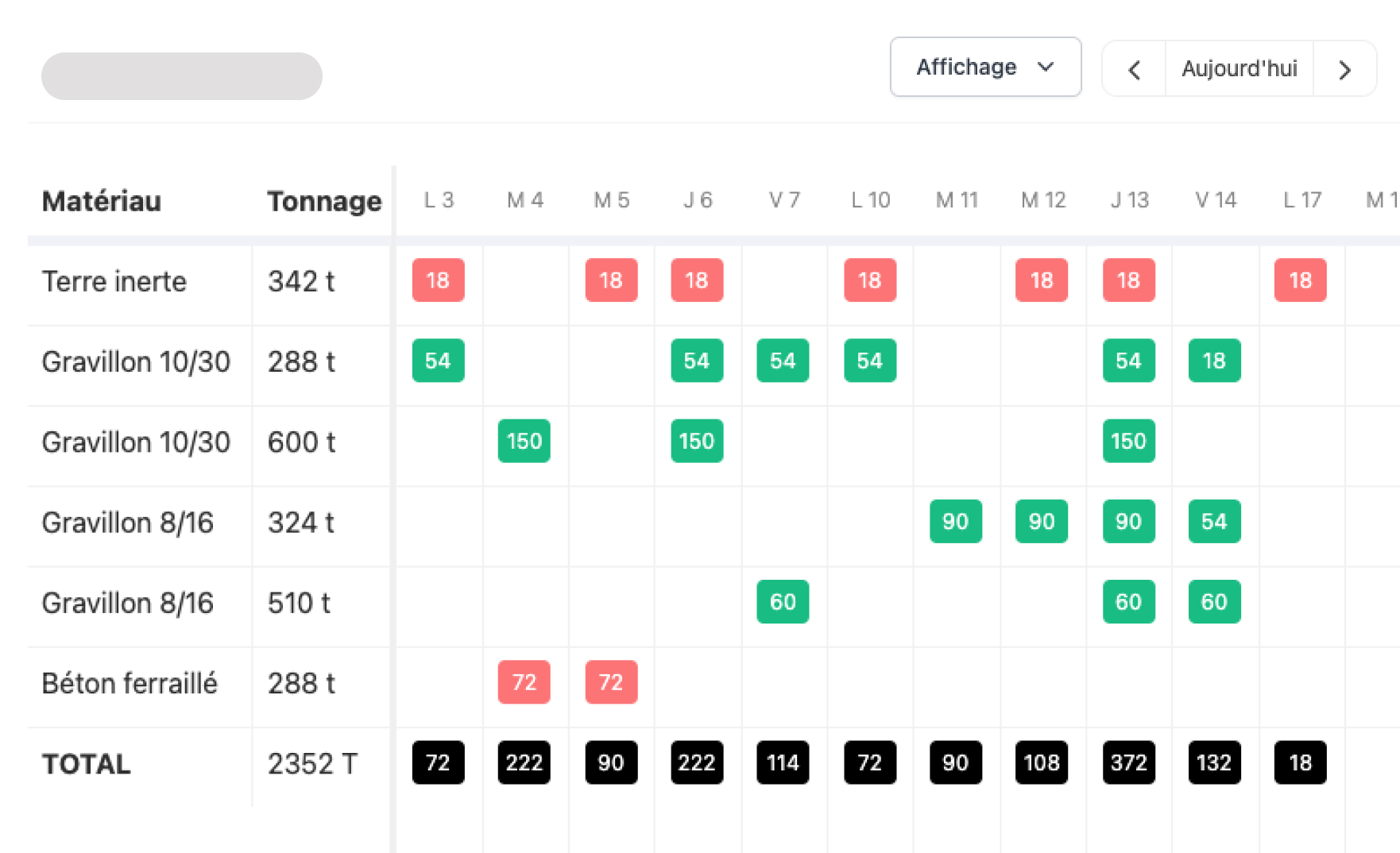Select the green 90 badge under M 11
This screenshot has height=853, width=1400.
(956, 521)
